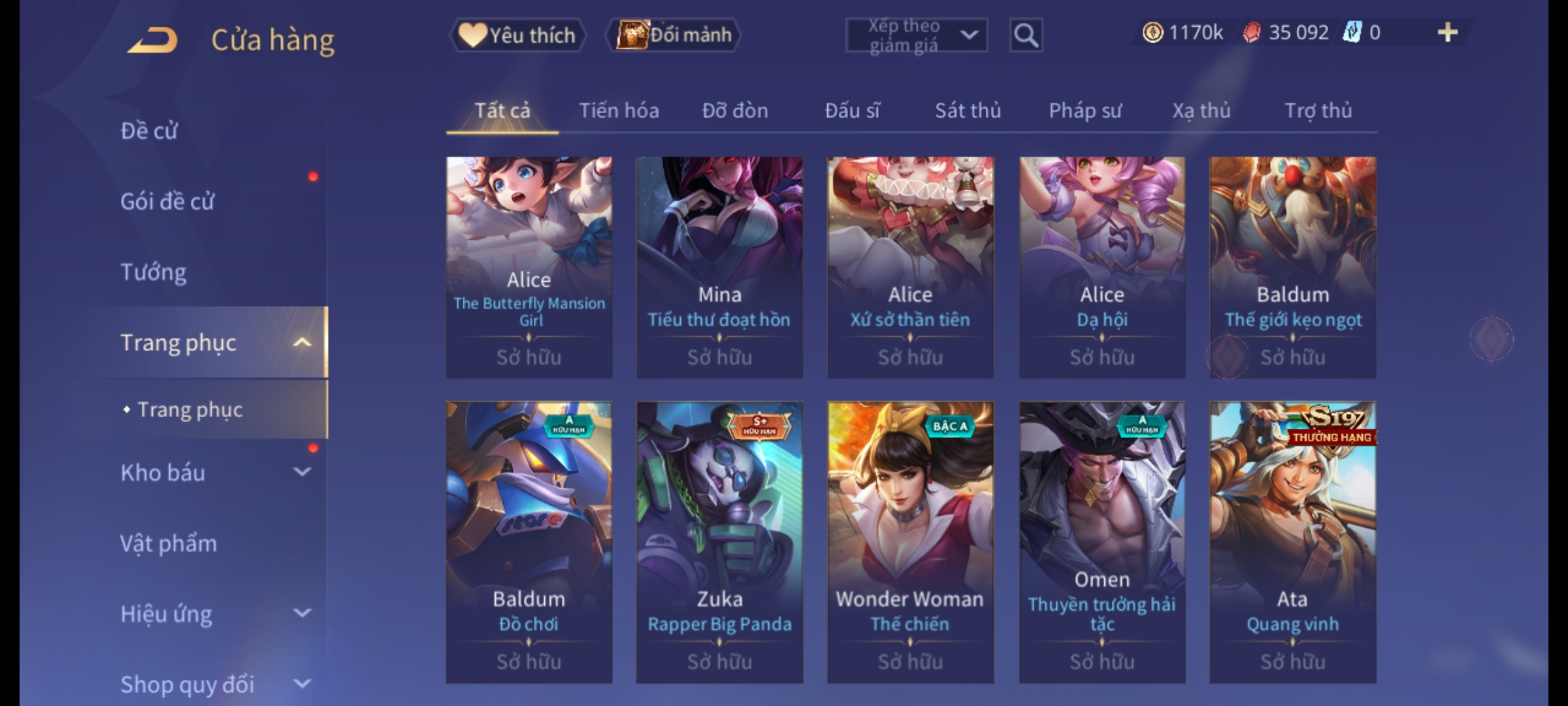The height and width of the screenshot is (706, 1568).
Task: Open Gói đề cử in the sidebar
Action: (167, 201)
